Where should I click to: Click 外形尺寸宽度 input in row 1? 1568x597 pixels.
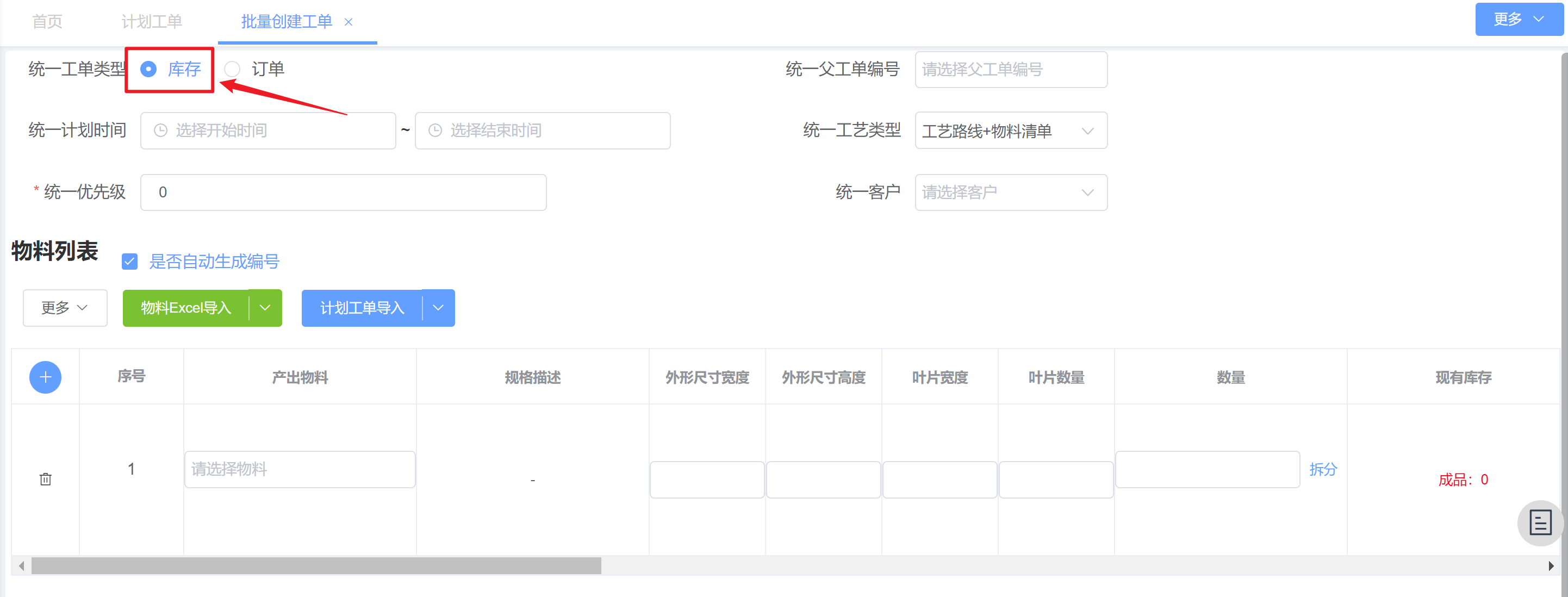[707, 480]
